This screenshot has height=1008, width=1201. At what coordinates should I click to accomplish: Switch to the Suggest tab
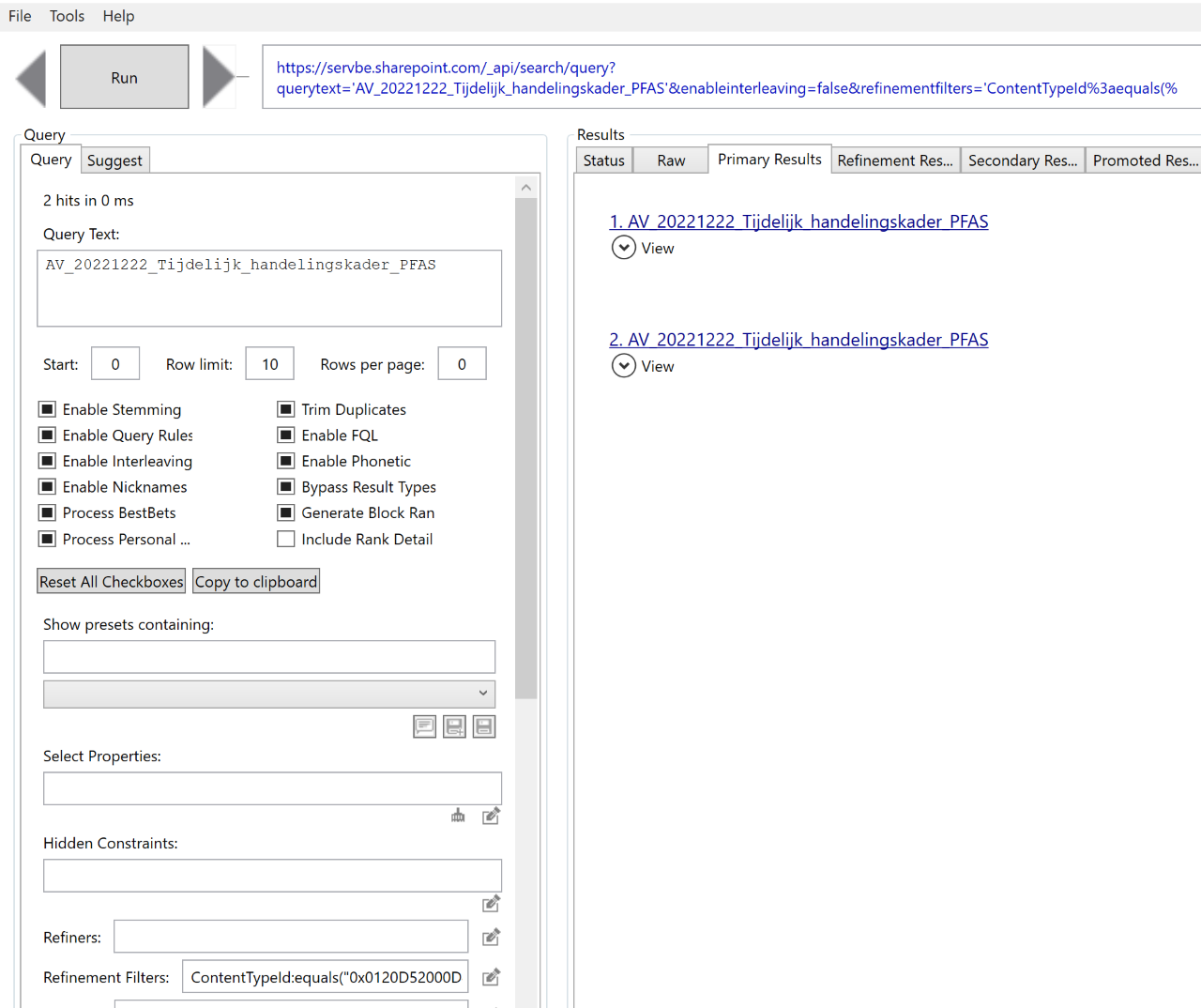pyautogui.click(x=114, y=160)
